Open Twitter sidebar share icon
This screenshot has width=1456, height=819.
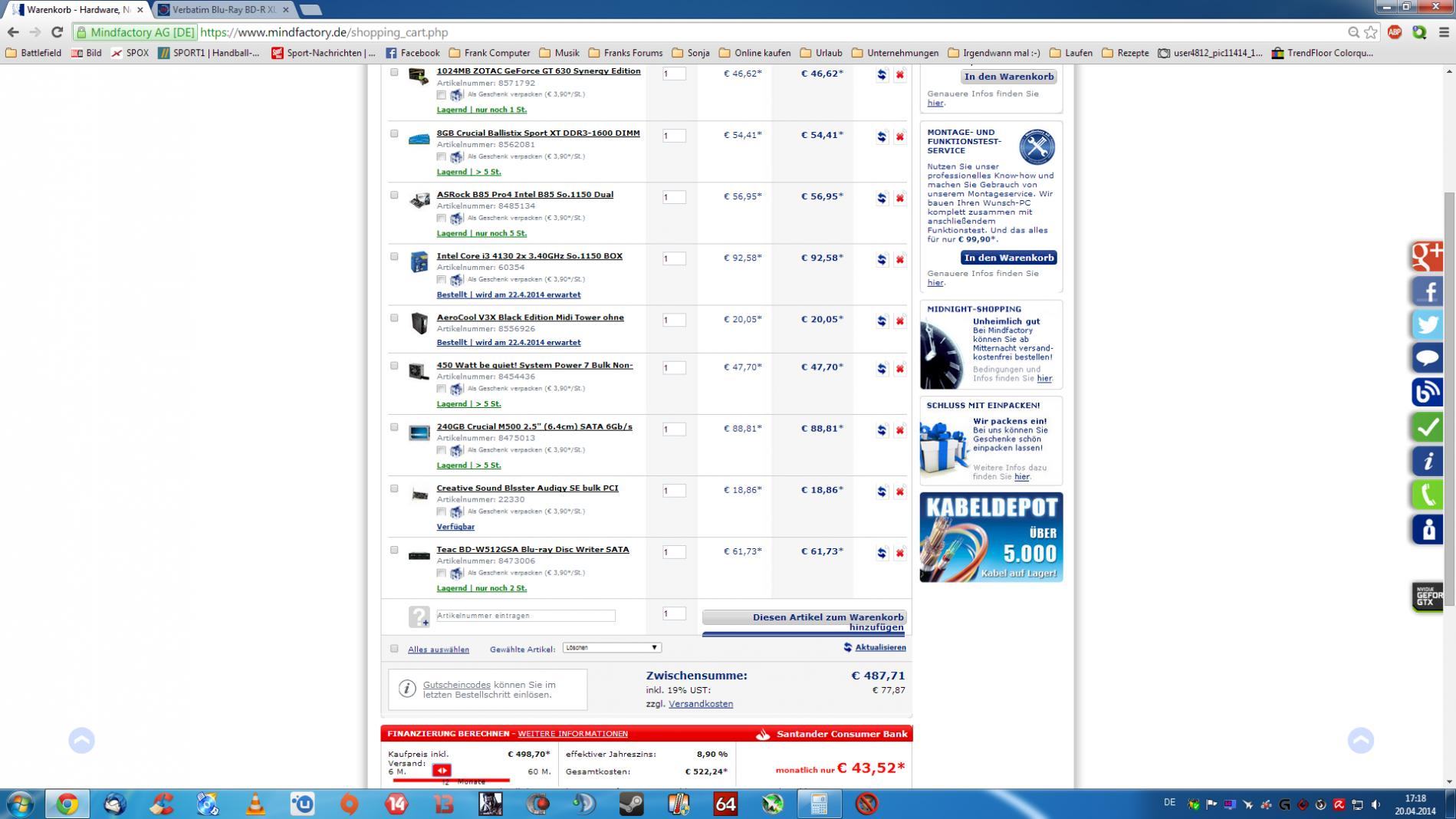pos(1428,324)
